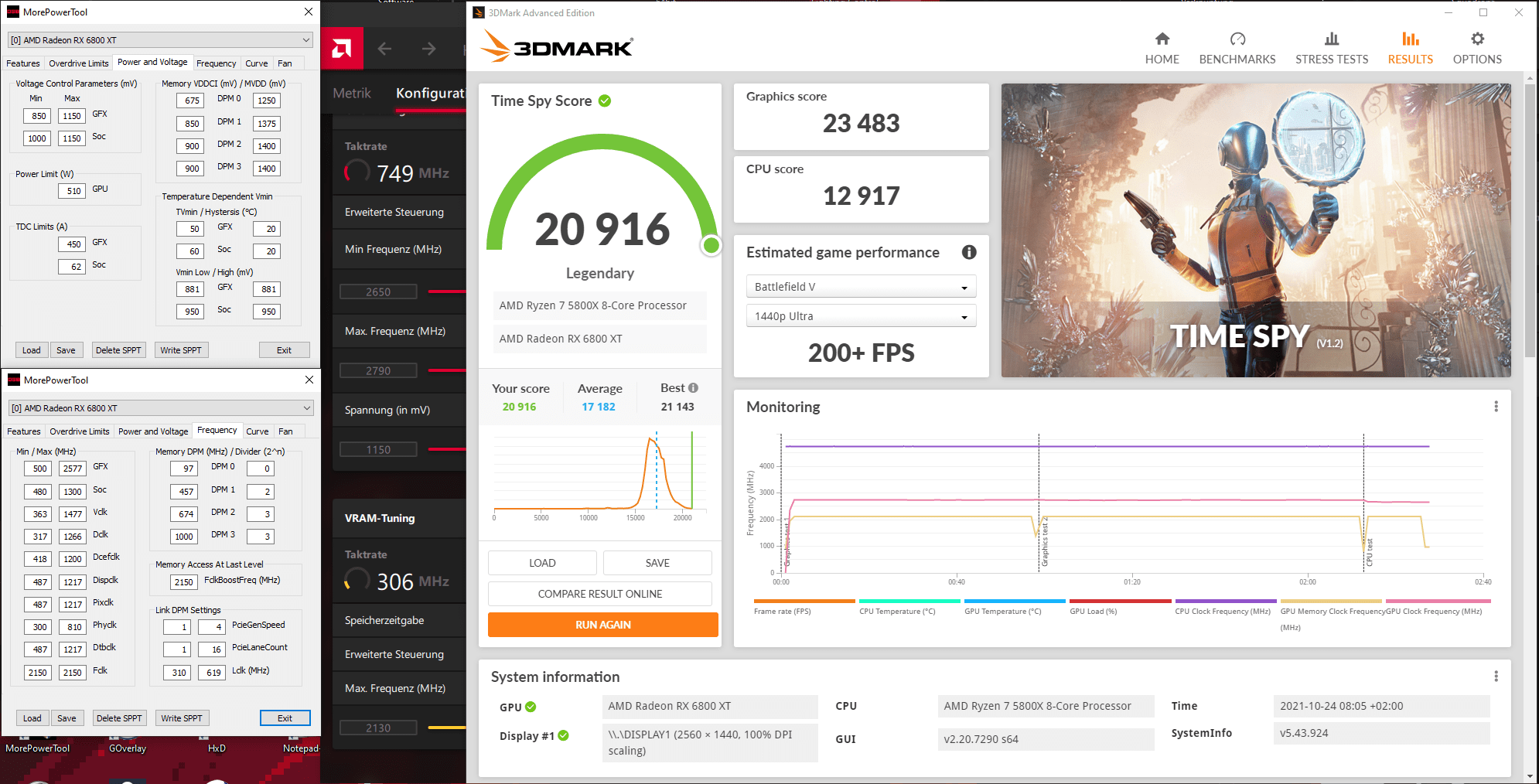
Task: Click the 3DMark logo
Action: (x=557, y=46)
